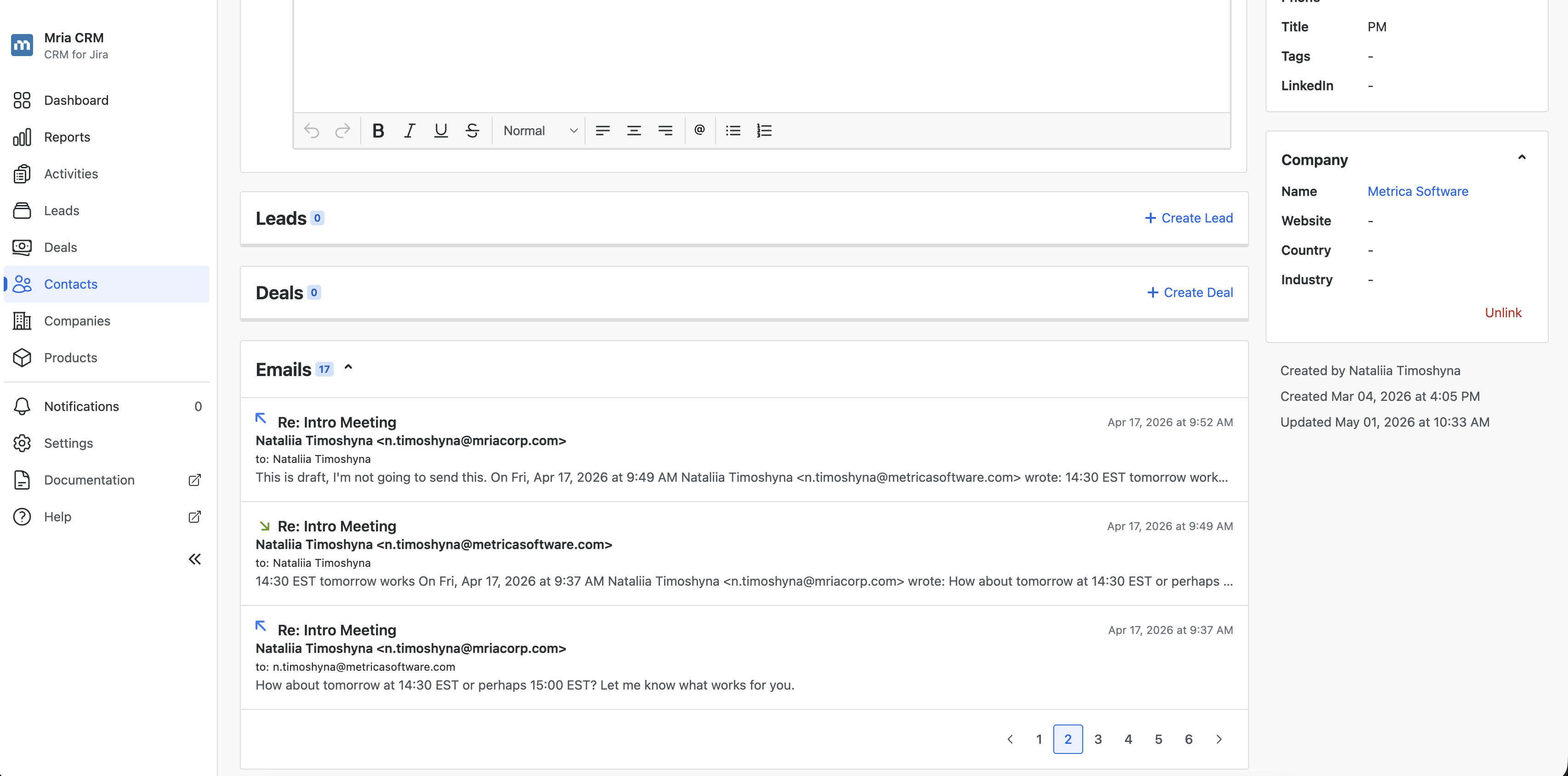Open the Normal text style dropdown
The height and width of the screenshot is (776, 1568).
point(540,131)
